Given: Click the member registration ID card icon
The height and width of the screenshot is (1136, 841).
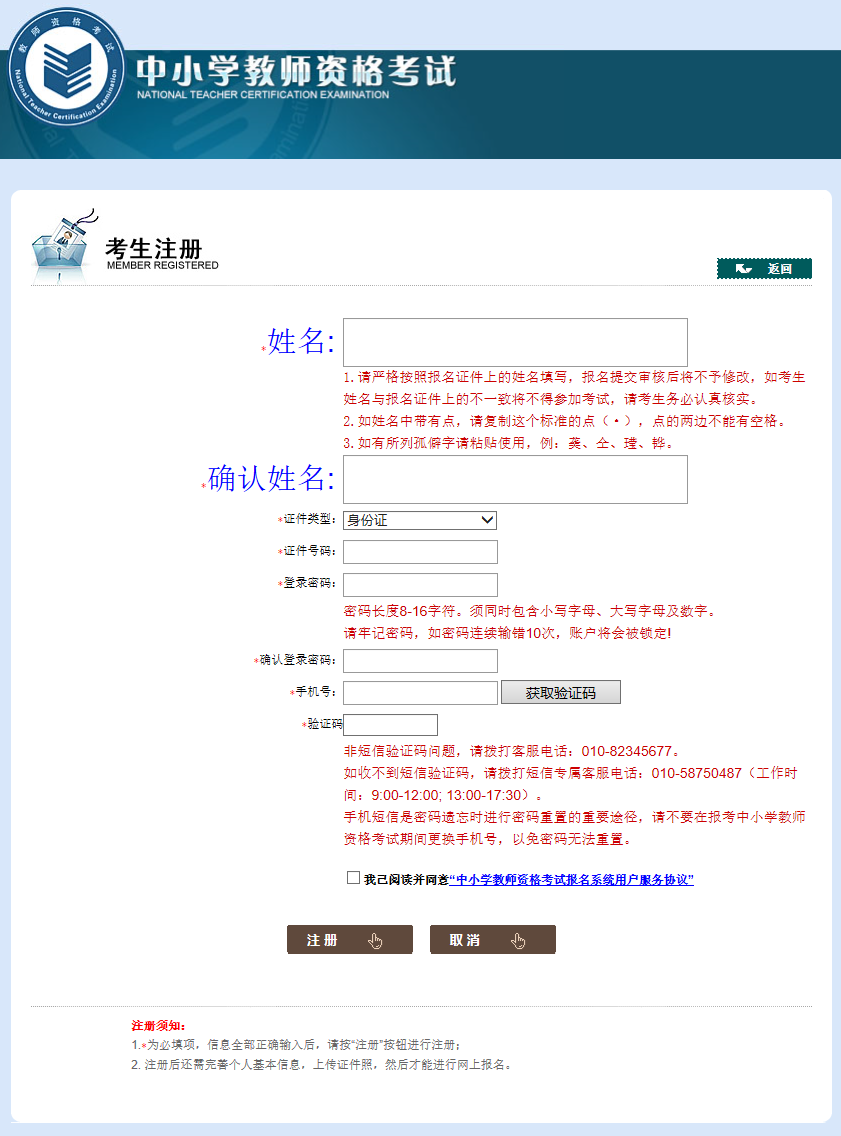Looking at the screenshot, I should [63, 245].
